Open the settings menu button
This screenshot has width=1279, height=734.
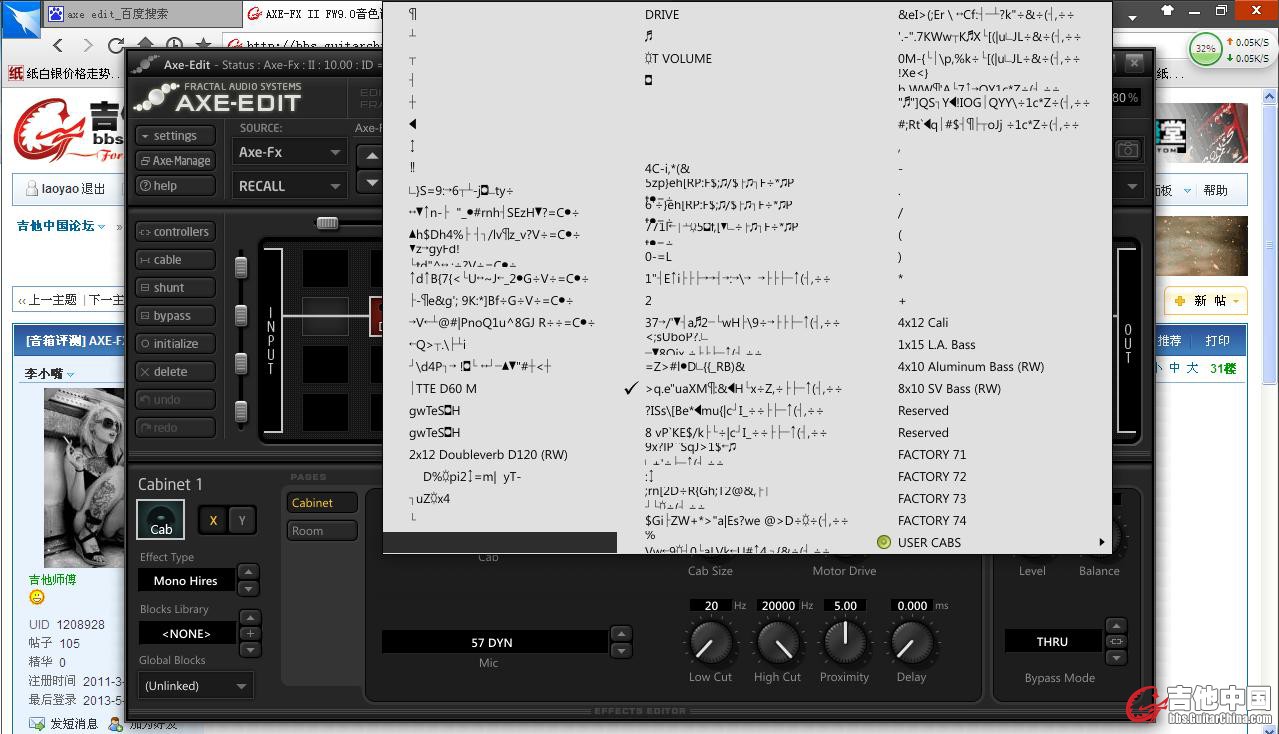click(x=176, y=136)
